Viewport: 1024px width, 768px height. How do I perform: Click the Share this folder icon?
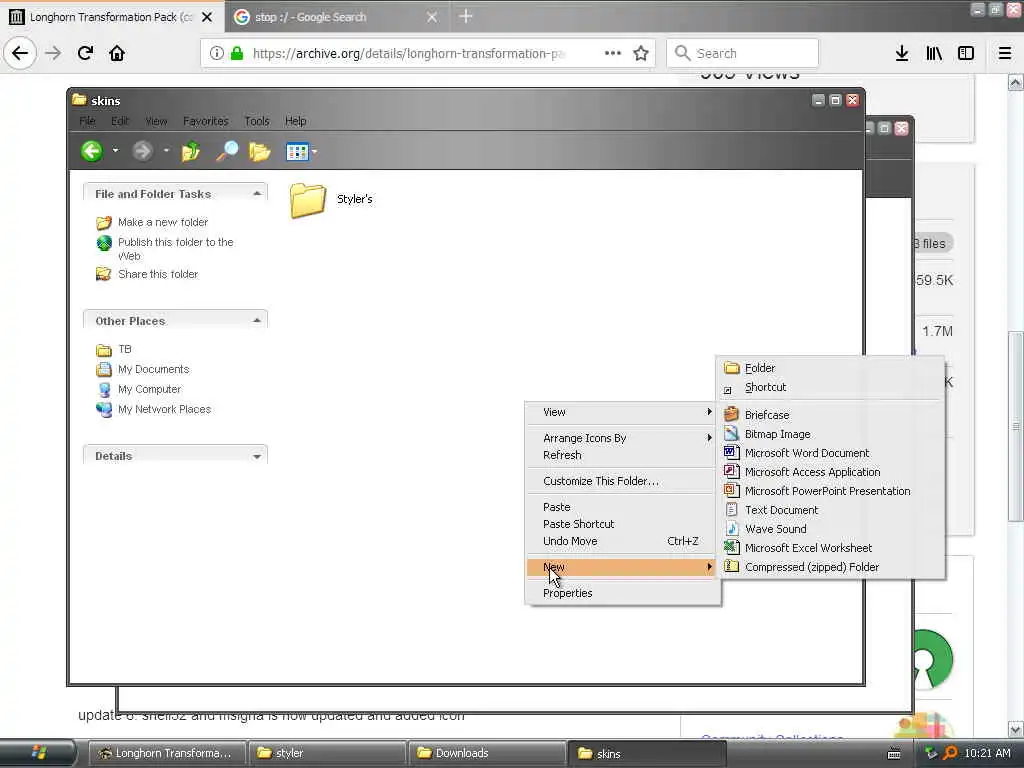[104, 274]
